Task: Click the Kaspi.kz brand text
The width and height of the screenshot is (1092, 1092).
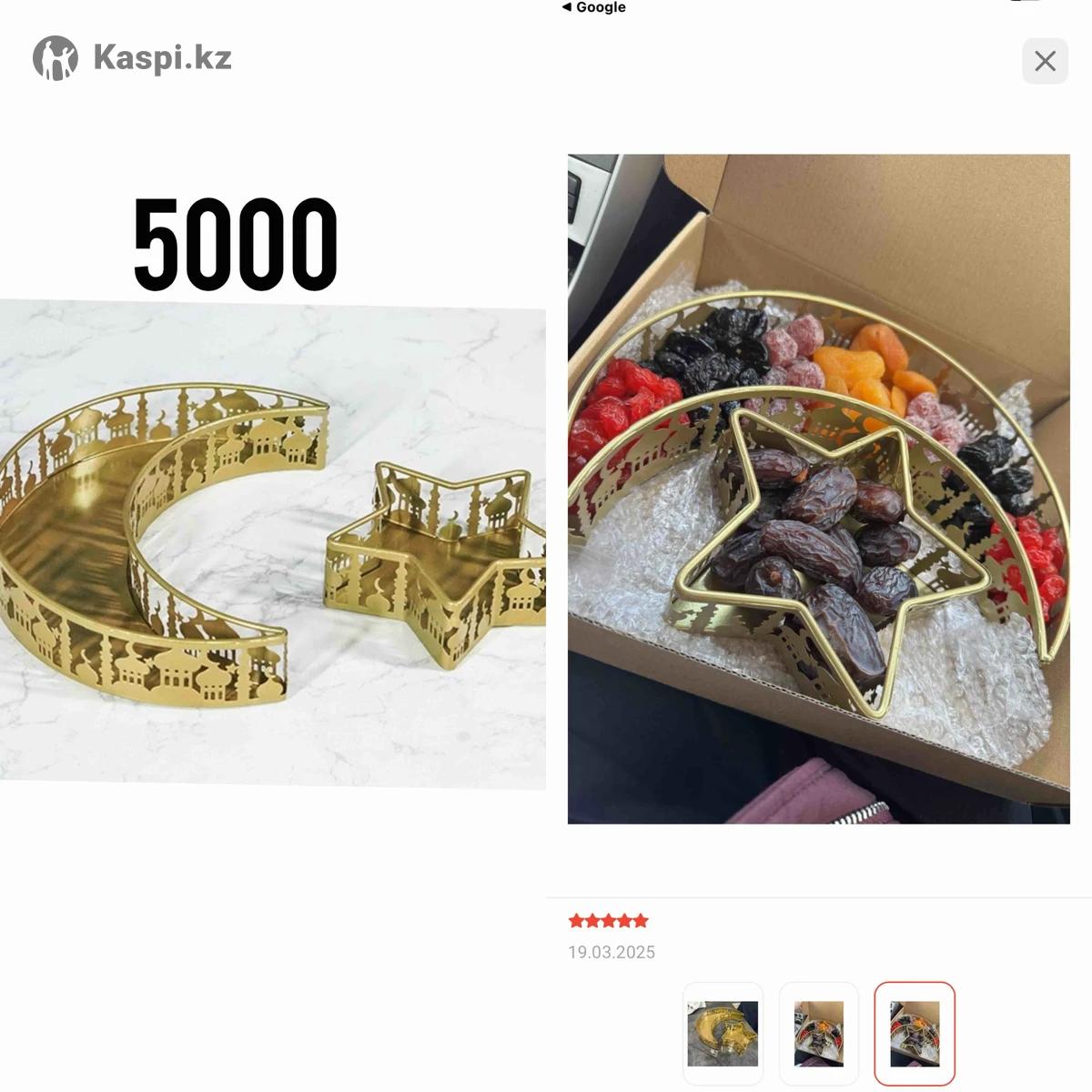Action: coord(162,58)
